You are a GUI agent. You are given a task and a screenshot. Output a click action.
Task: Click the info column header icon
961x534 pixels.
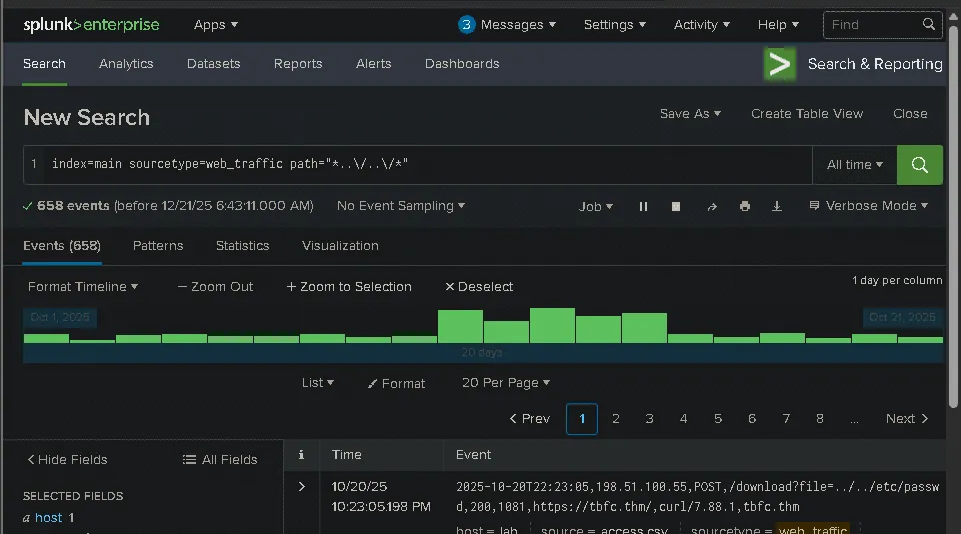click(302, 455)
